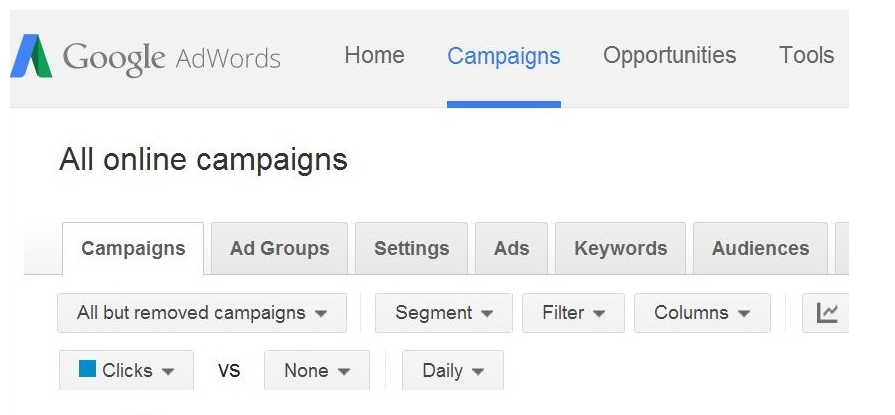Switch to the Ad Groups tab

[x=279, y=249]
